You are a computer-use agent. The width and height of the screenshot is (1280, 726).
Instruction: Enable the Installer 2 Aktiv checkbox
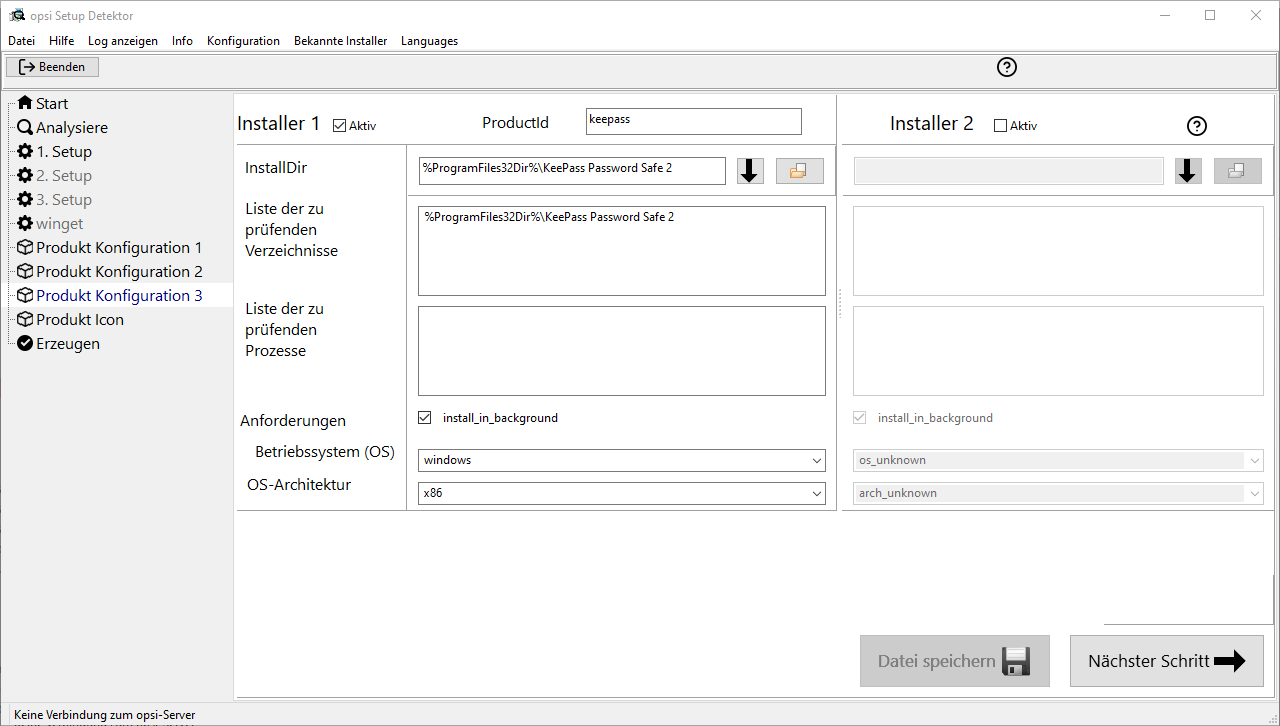(x=1000, y=126)
